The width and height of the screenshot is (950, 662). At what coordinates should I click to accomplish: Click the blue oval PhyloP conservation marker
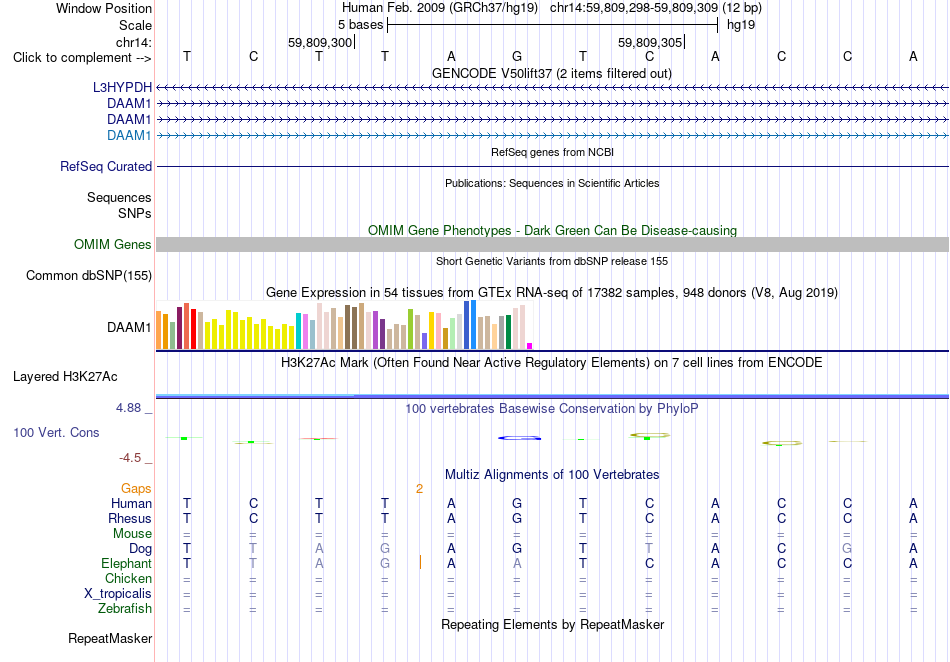pyautogui.click(x=519, y=438)
